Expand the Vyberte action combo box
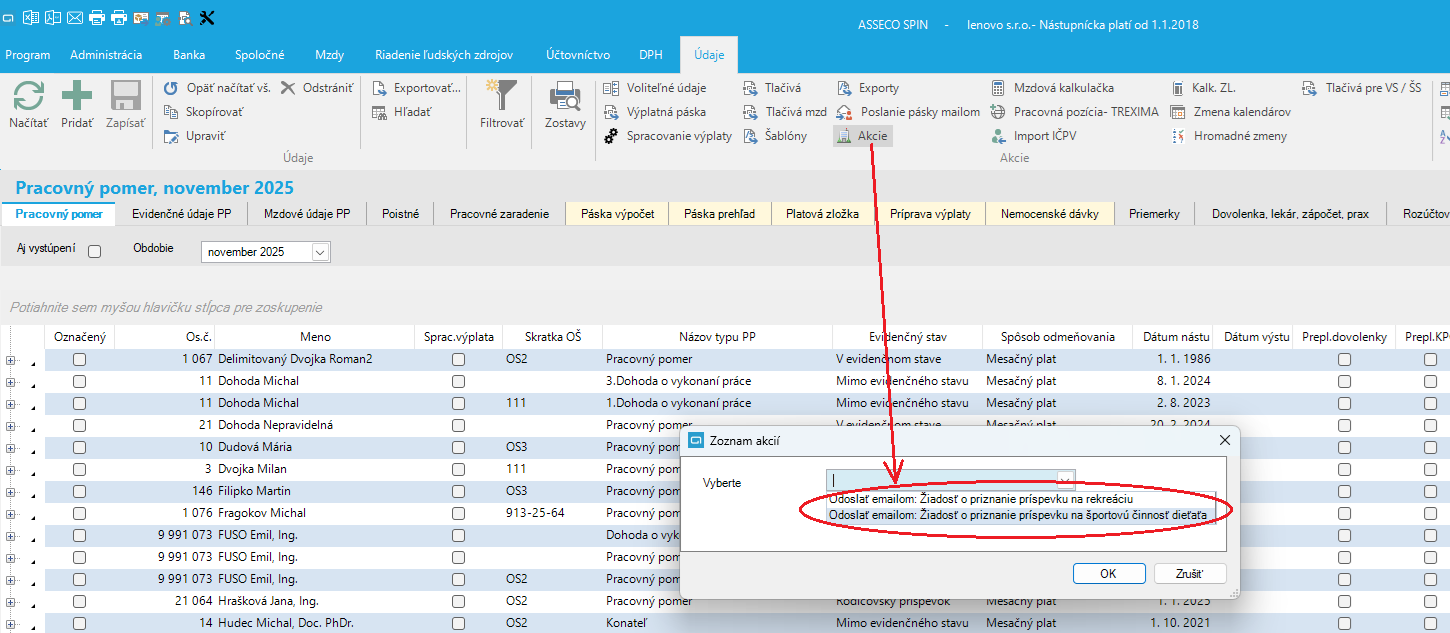Image resolution: width=1450 pixels, height=633 pixels. 1065,479
